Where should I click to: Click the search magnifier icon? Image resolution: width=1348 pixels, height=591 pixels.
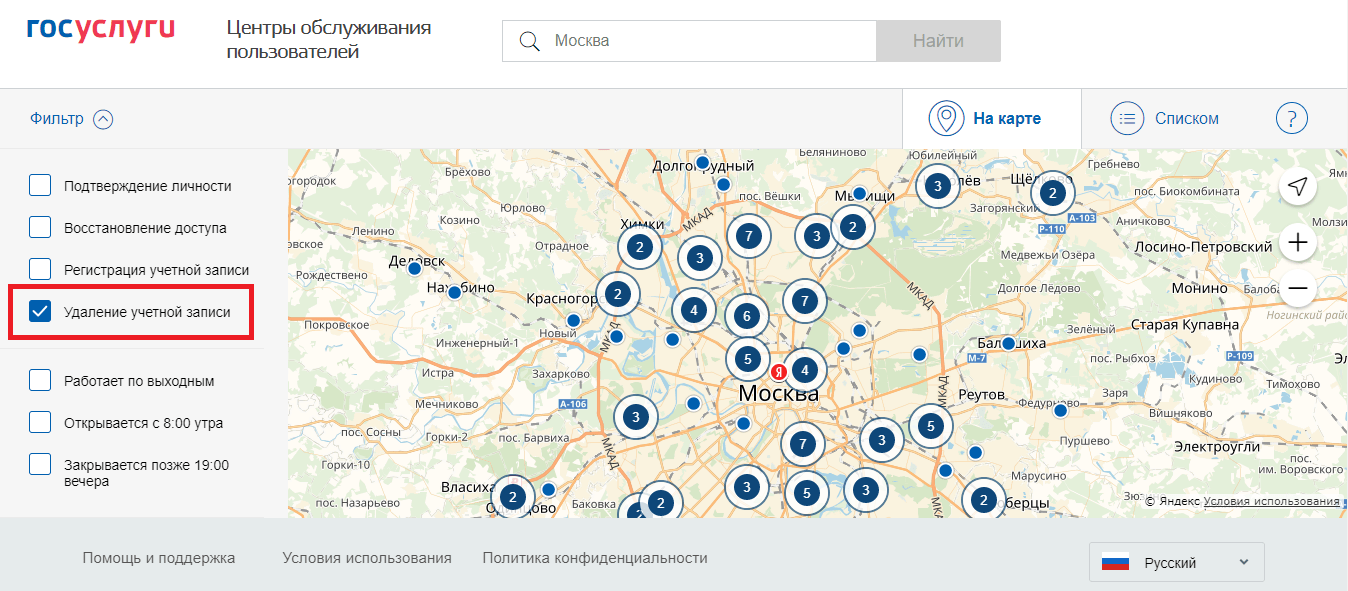point(529,41)
